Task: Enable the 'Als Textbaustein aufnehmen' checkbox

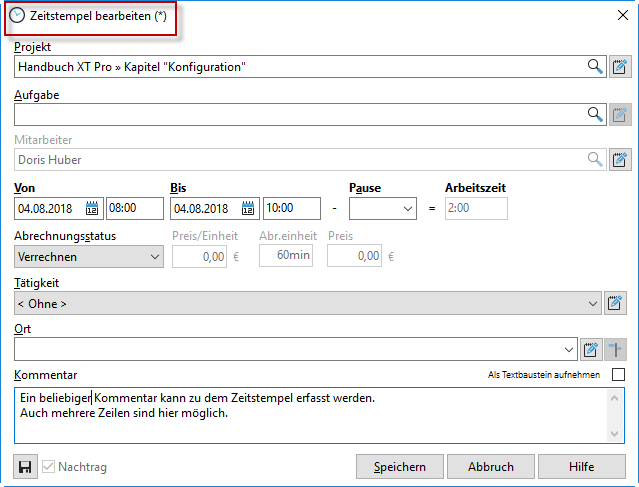Action: coord(618,374)
